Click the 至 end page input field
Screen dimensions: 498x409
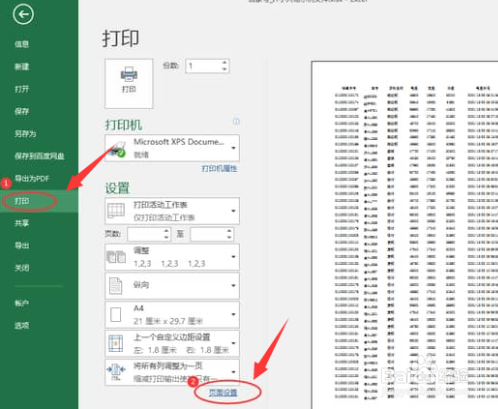[x=208, y=234]
